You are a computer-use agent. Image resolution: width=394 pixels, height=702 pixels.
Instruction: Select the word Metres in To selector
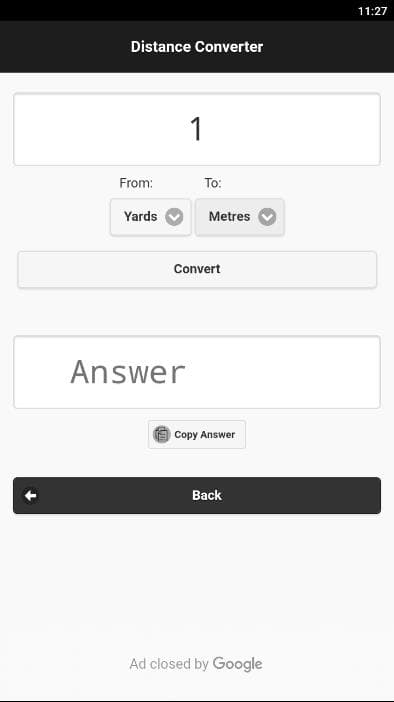click(229, 217)
